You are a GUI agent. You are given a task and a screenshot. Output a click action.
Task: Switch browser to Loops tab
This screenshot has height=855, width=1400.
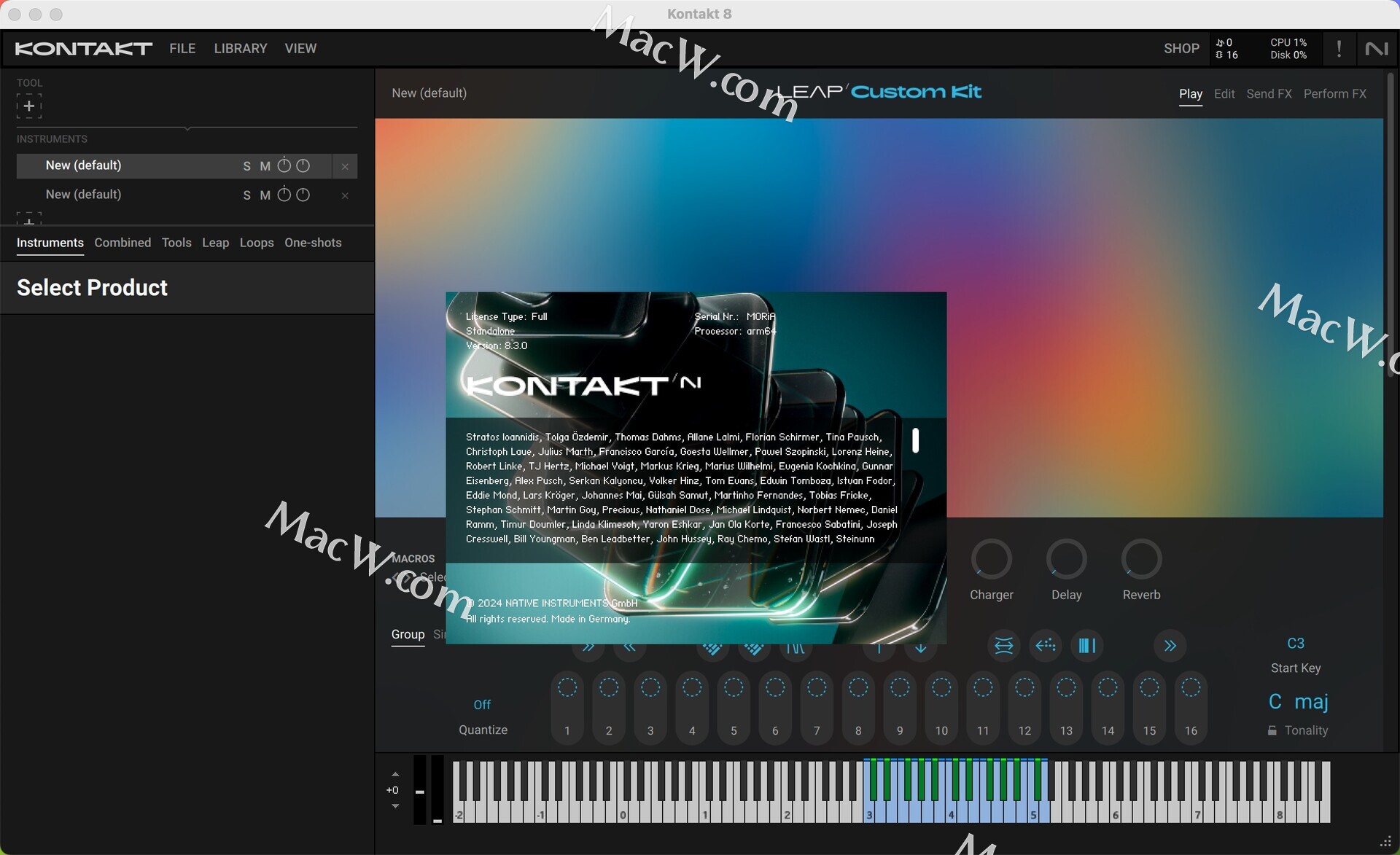257,243
